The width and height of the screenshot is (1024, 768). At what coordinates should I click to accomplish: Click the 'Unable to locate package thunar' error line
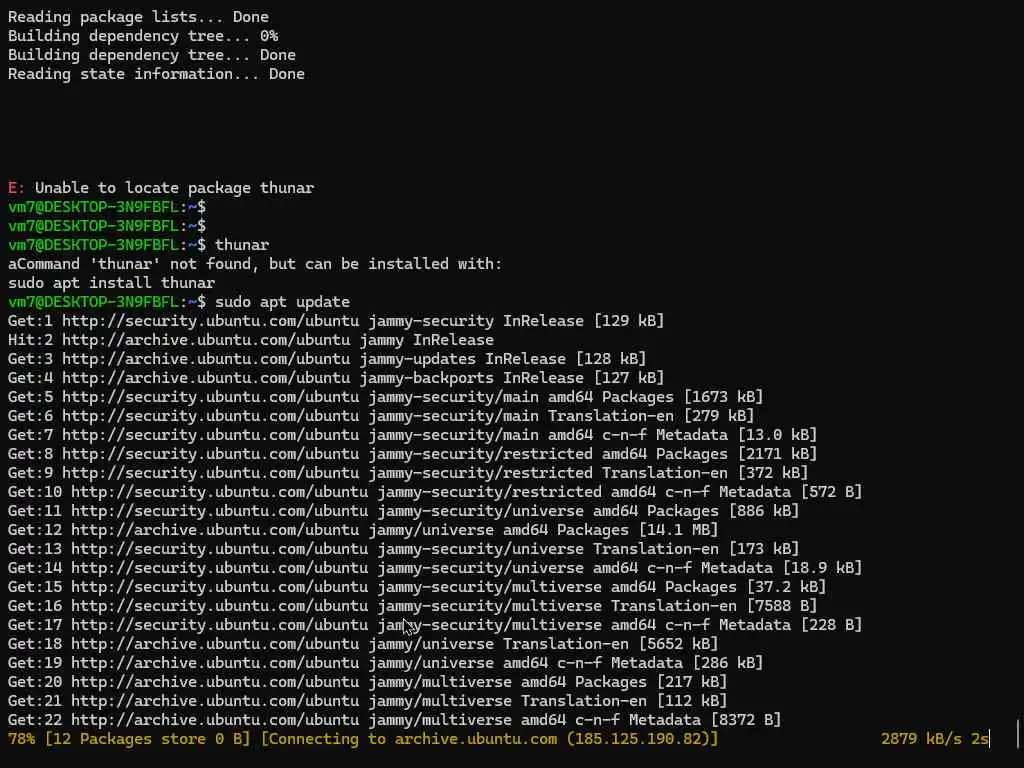[x=161, y=188]
